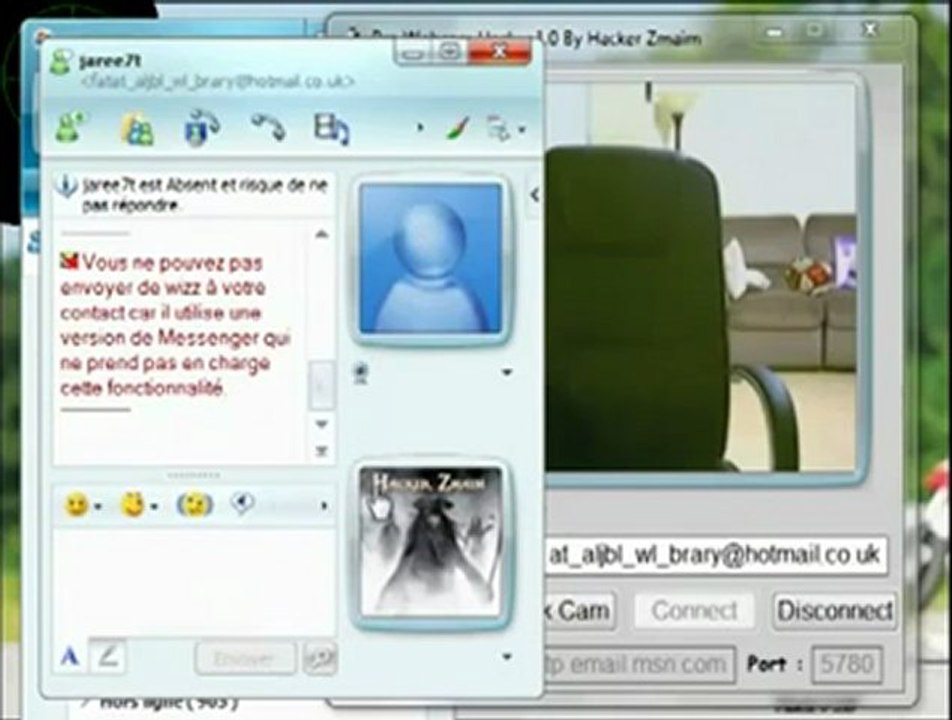Open the emoticons smiley picker

76,505
